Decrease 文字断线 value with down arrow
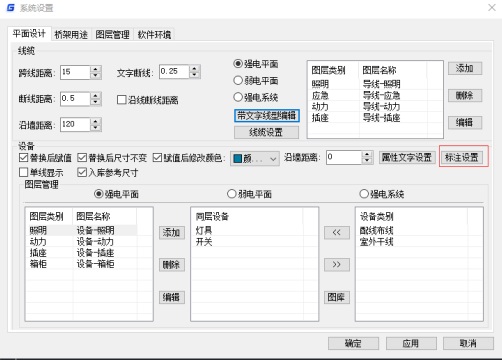 pyautogui.click(x=194, y=75)
